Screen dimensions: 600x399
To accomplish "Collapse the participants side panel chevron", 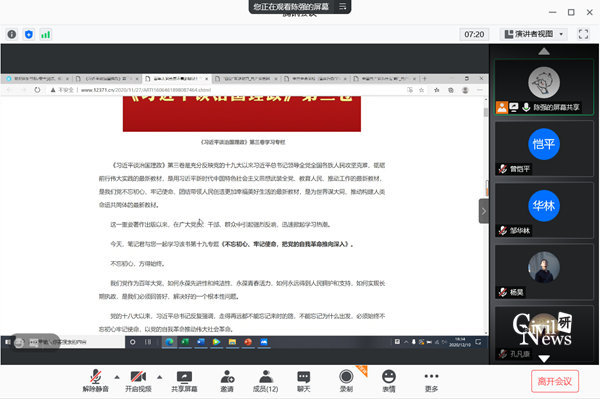I will pyautogui.click(x=484, y=211).
